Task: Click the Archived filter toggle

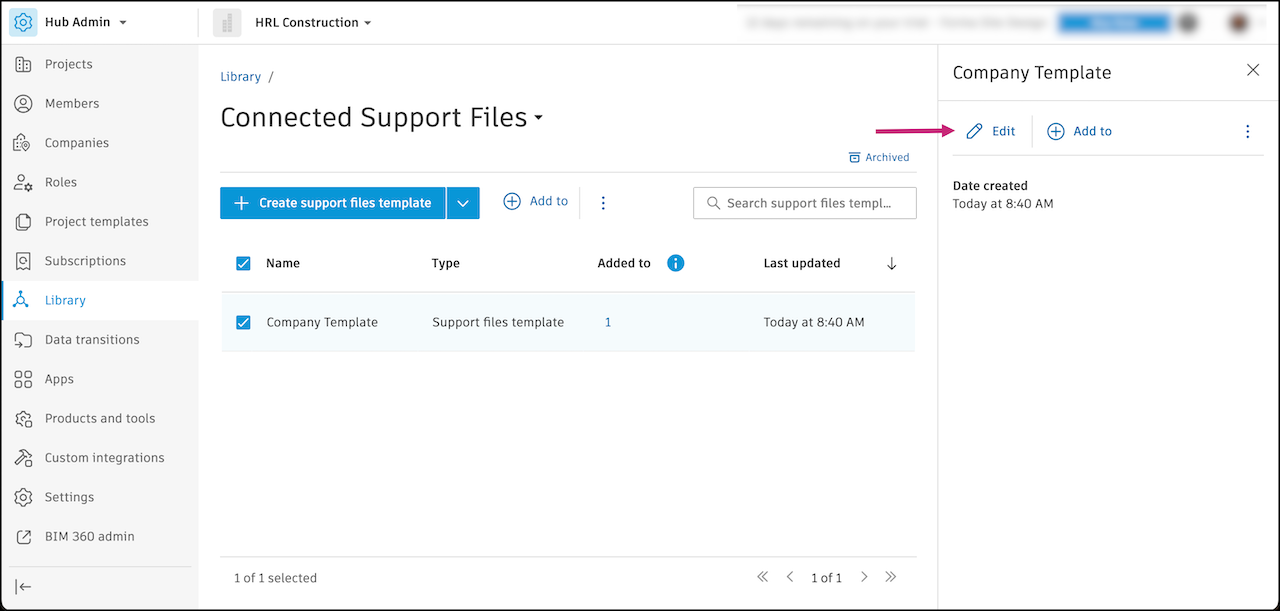Action: [x=879, y=157]
